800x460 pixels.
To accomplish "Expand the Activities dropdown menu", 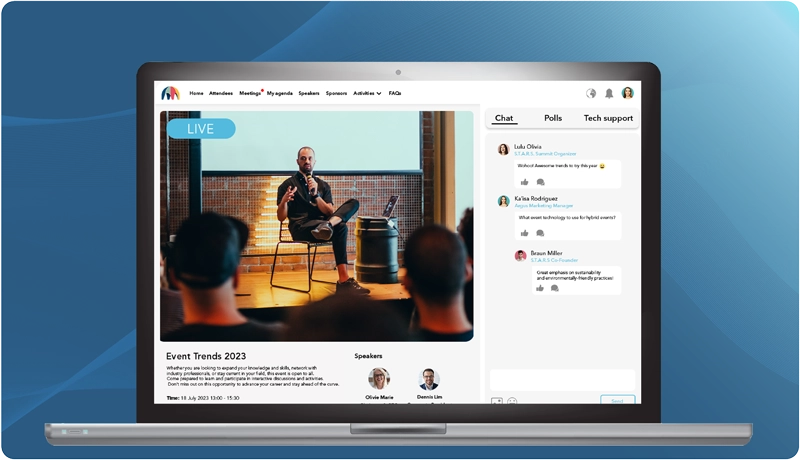I will (x=367, y=93).
